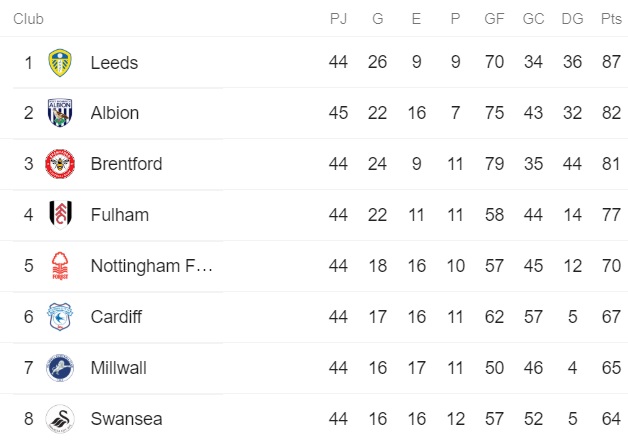The height and width of the screenshot is (440, 628).
Task: Click the Fulham club badge
Action: pyautogui.click(x=60, y=215)
